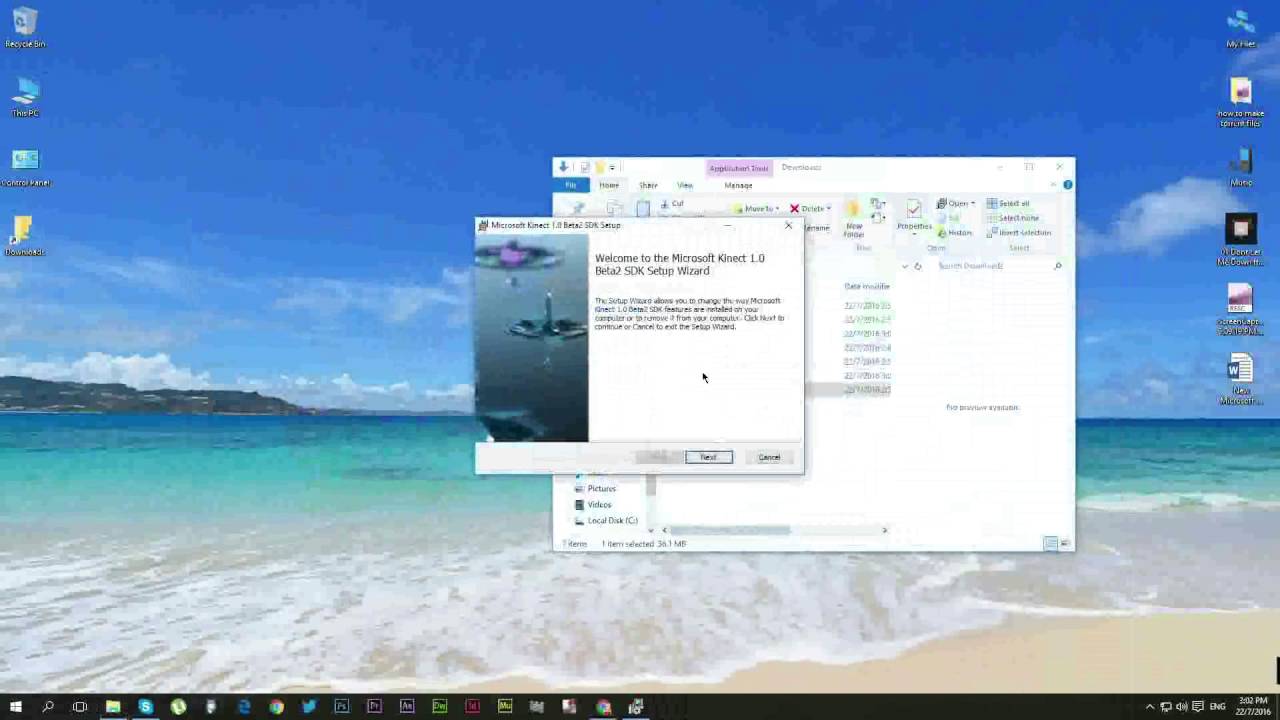The height and width of the screenshot is (720, 1280).
Task: Open the Properties checkmark icon
Action: pyautogui.click(x=914, y=207)
